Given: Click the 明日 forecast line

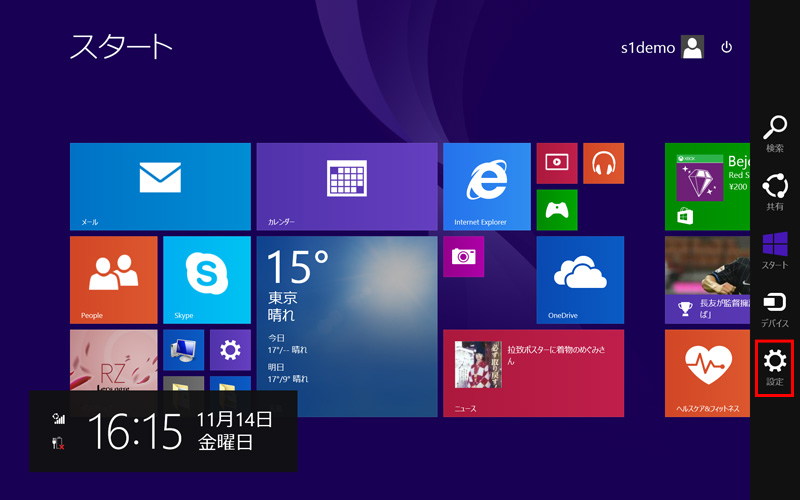Looking at the screenshot, I should (288, 373).
